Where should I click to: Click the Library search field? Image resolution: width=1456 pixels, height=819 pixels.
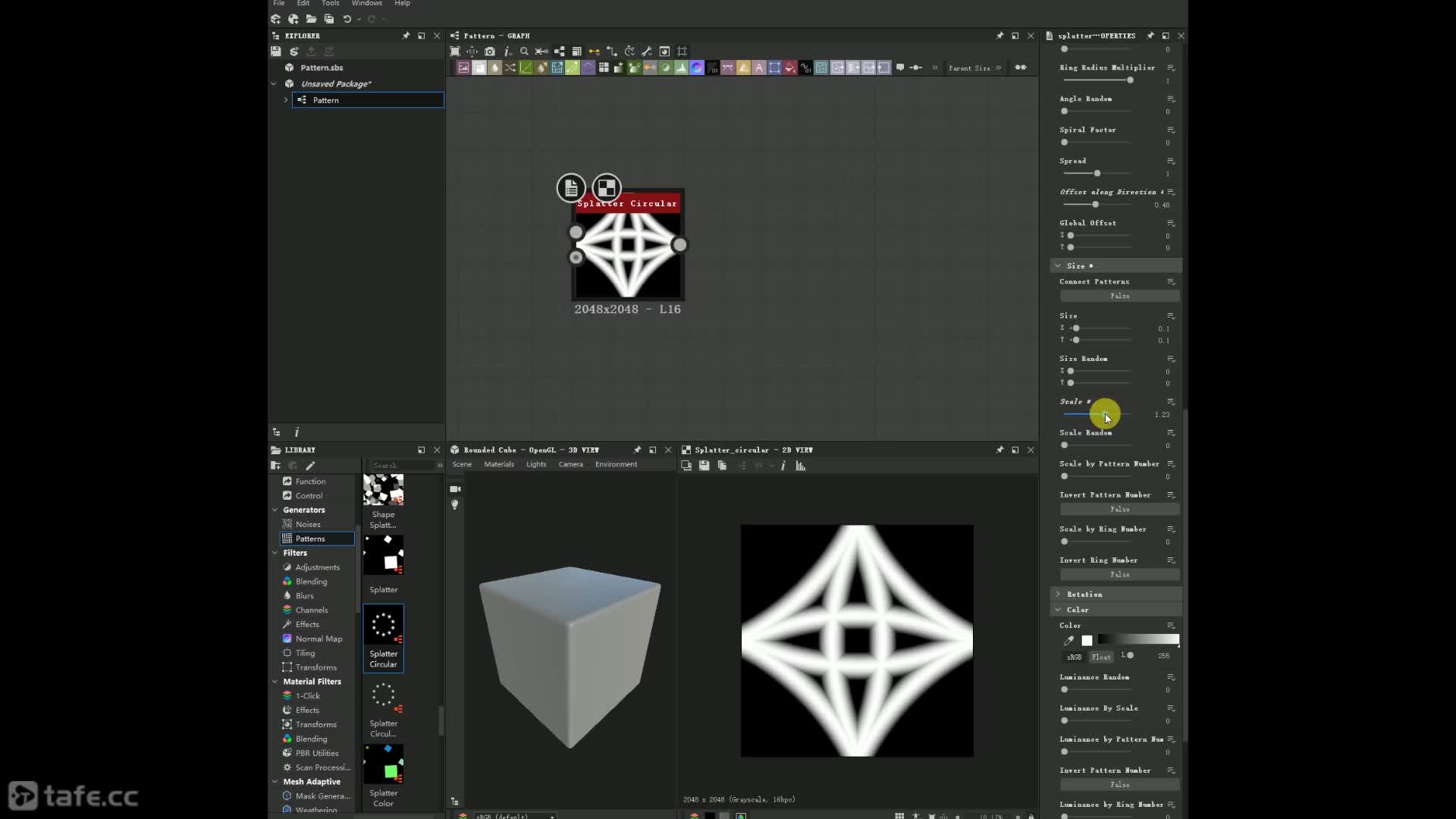402,466
